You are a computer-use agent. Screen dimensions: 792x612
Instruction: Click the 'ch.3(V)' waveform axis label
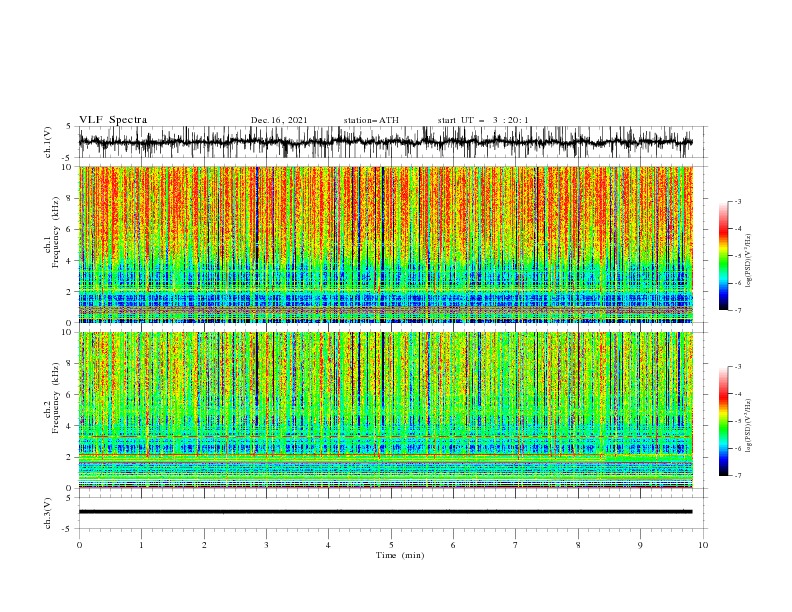click(48, 513)
